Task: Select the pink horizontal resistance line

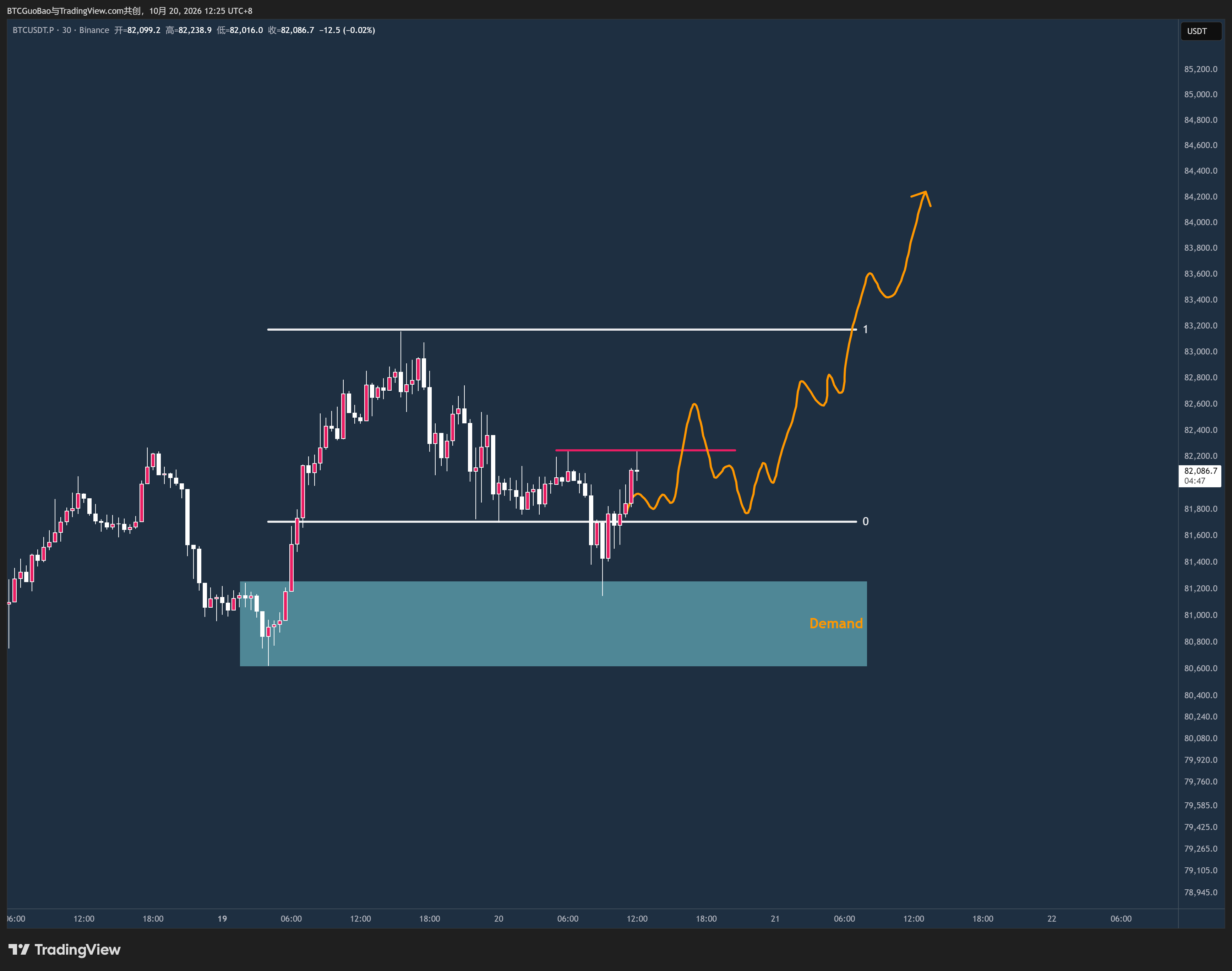Action: [645, 450]
